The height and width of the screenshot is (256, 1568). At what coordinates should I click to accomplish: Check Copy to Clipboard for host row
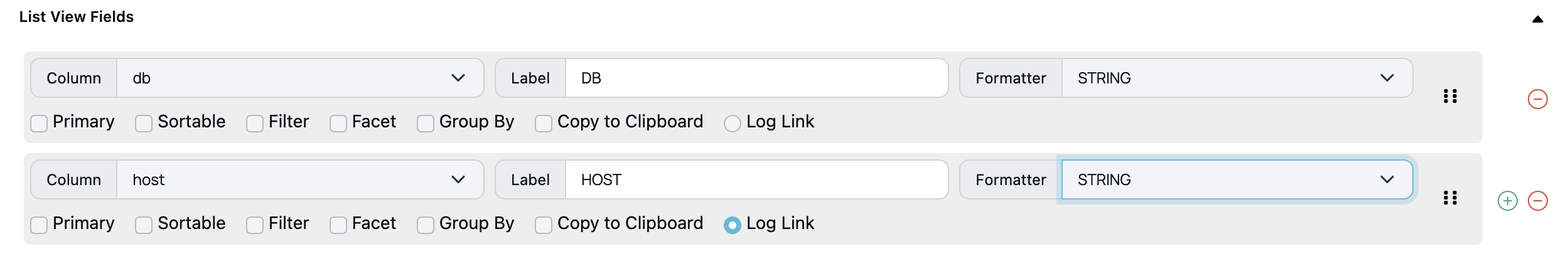click(544, 225)
